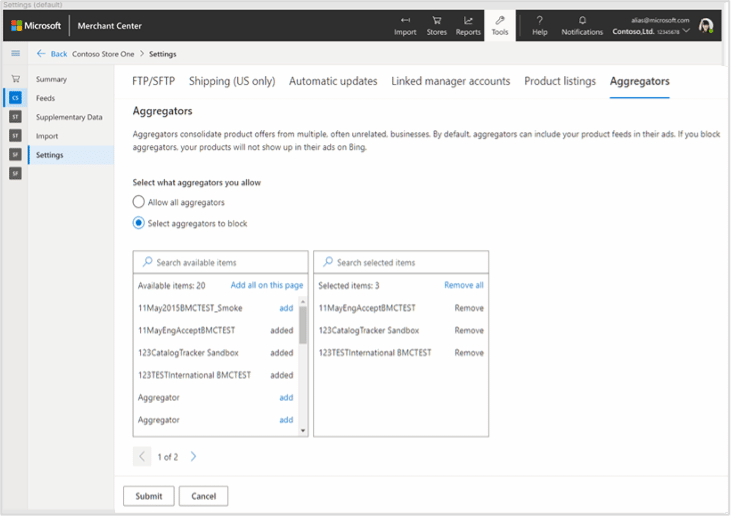
Task: Open the Stores cart icon
Action: (437, 20)
